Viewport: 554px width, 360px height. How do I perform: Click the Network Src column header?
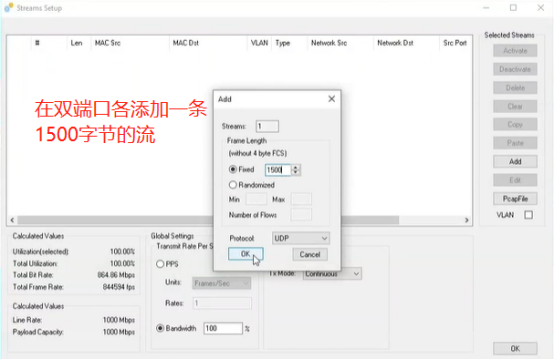tap(329, 43)
